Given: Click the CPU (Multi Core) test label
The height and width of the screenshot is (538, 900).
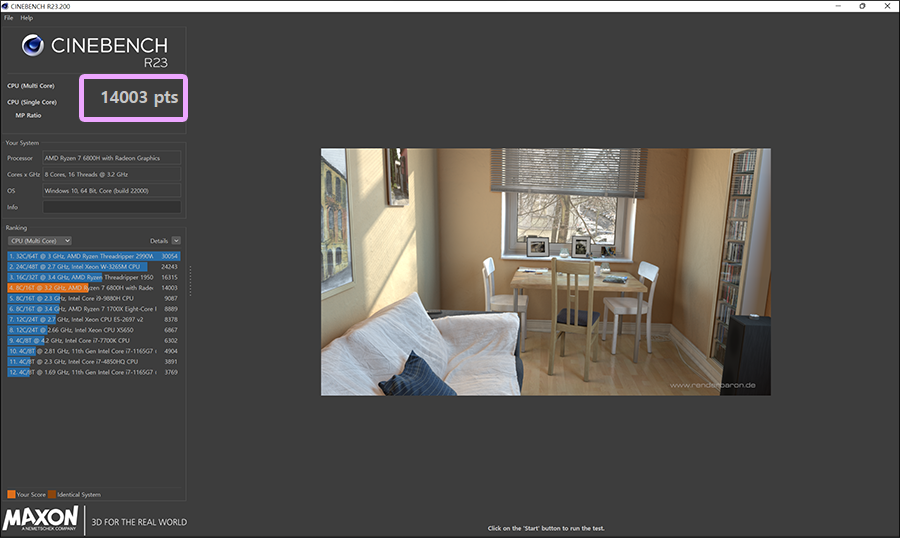Looking at the screenshot, I should (31, 86).
